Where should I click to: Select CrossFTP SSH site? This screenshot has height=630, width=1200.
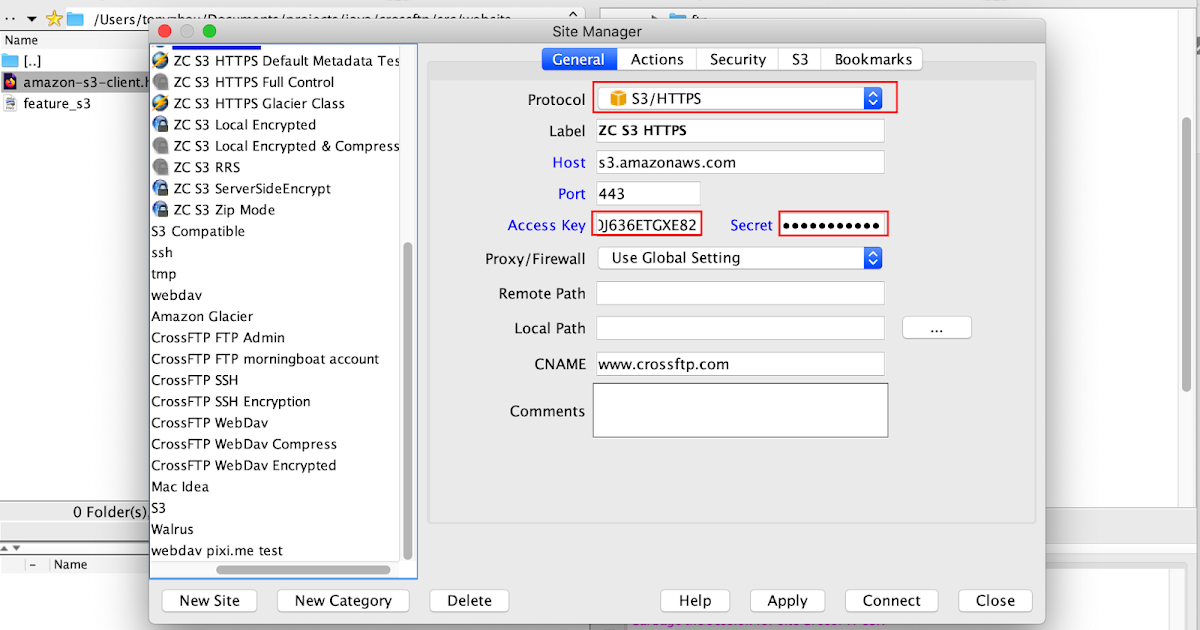coord(194,380)
